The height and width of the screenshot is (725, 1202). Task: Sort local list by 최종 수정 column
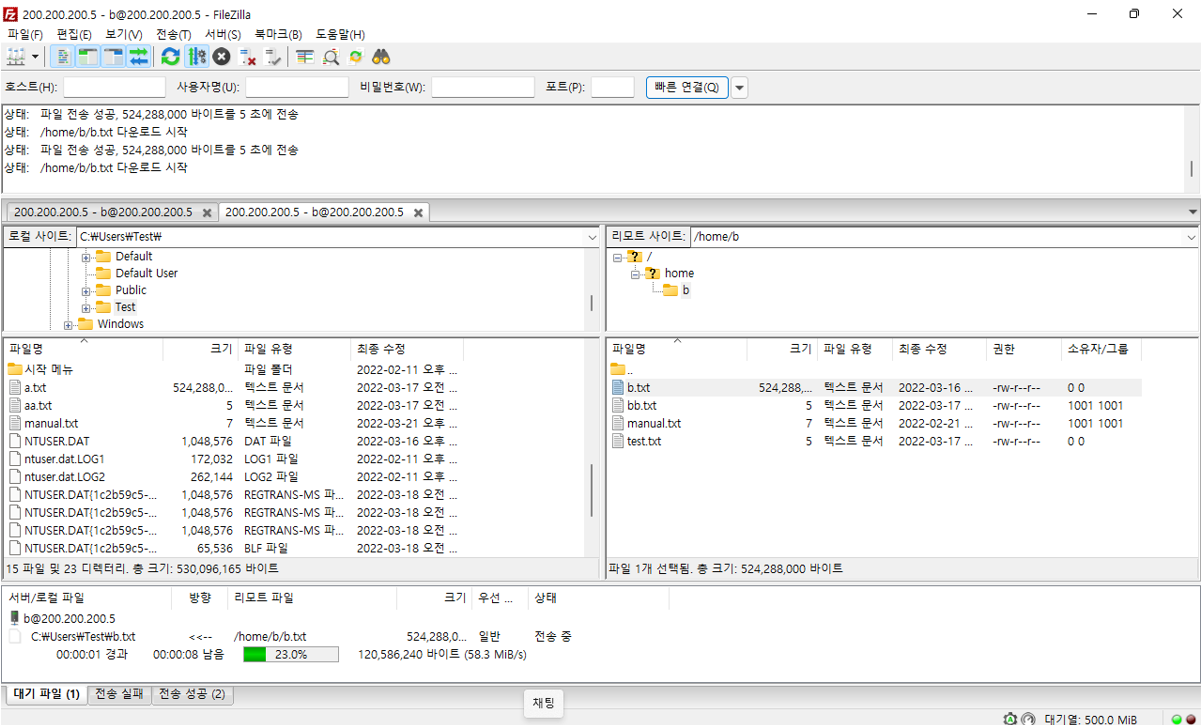point(405,349)
